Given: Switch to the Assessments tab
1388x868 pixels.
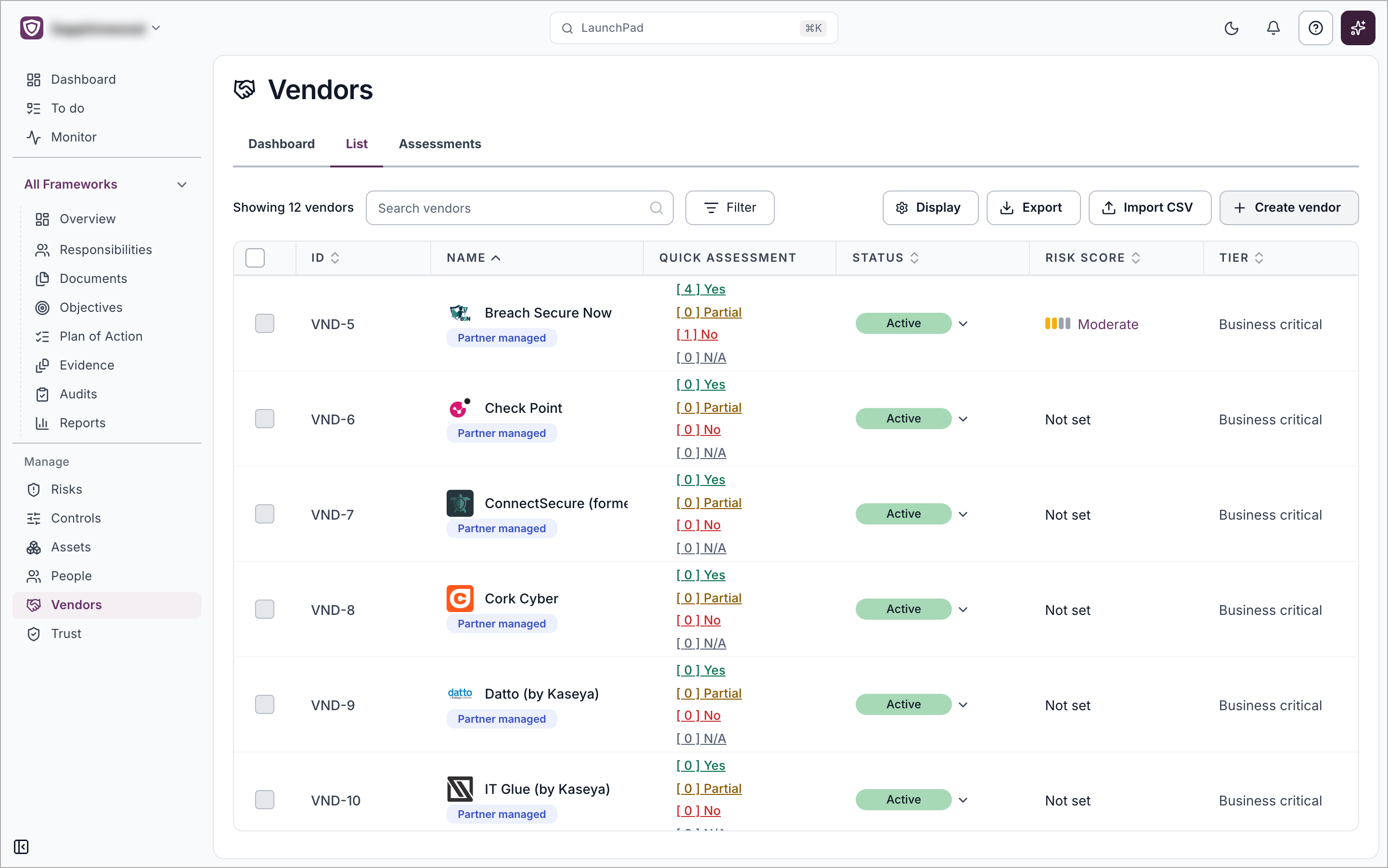Looking at the screenshot, I should click(x=440, y=143).
